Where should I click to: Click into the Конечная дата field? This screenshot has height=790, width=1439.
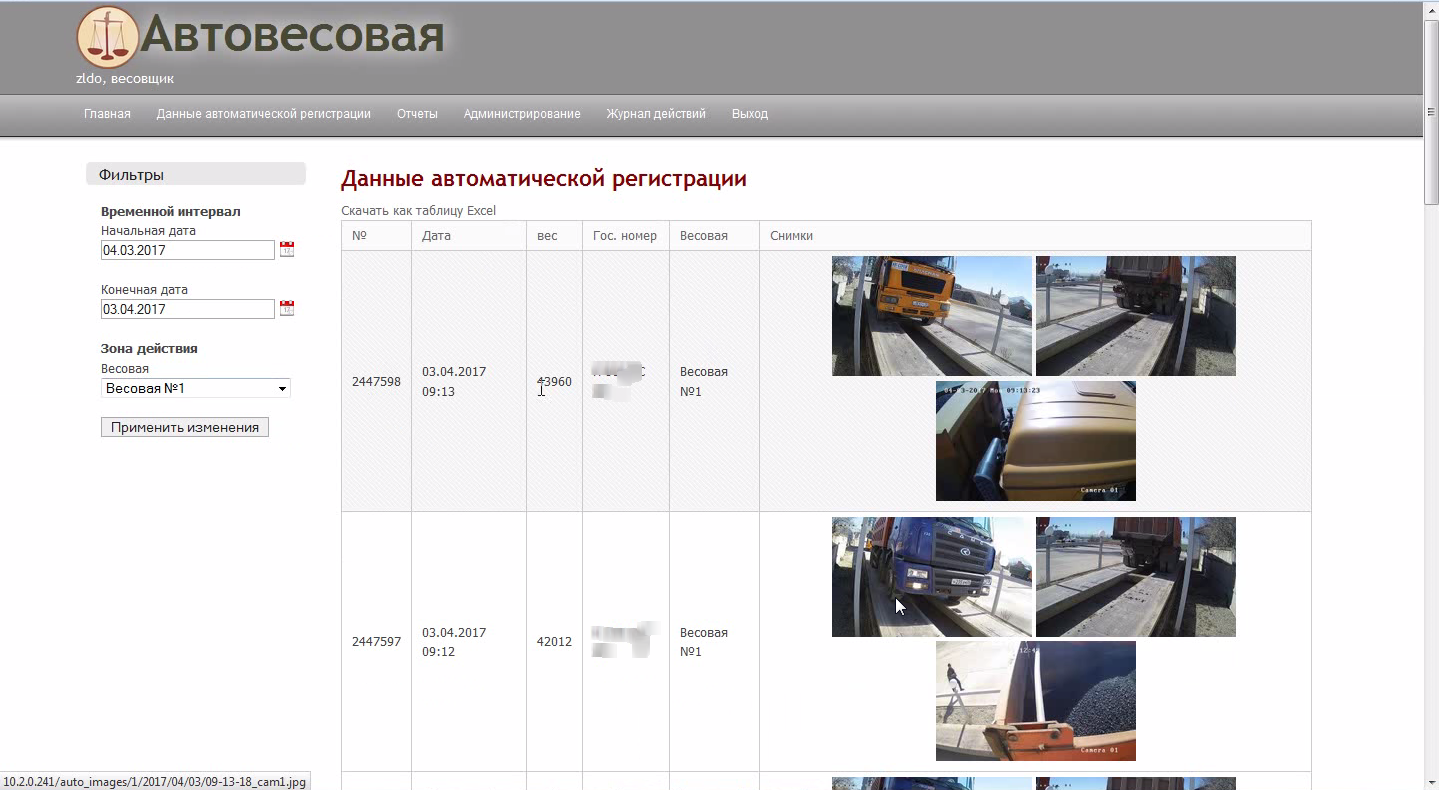tap(187, 309)
